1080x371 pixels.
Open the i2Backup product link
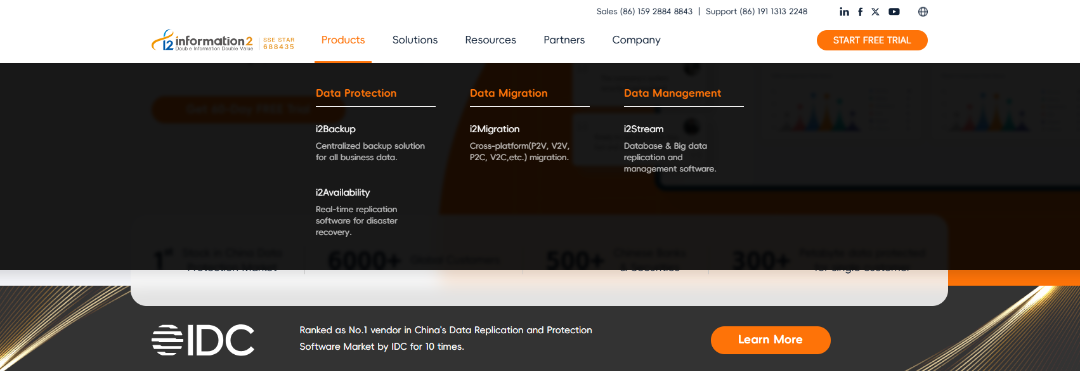[335, 129]
